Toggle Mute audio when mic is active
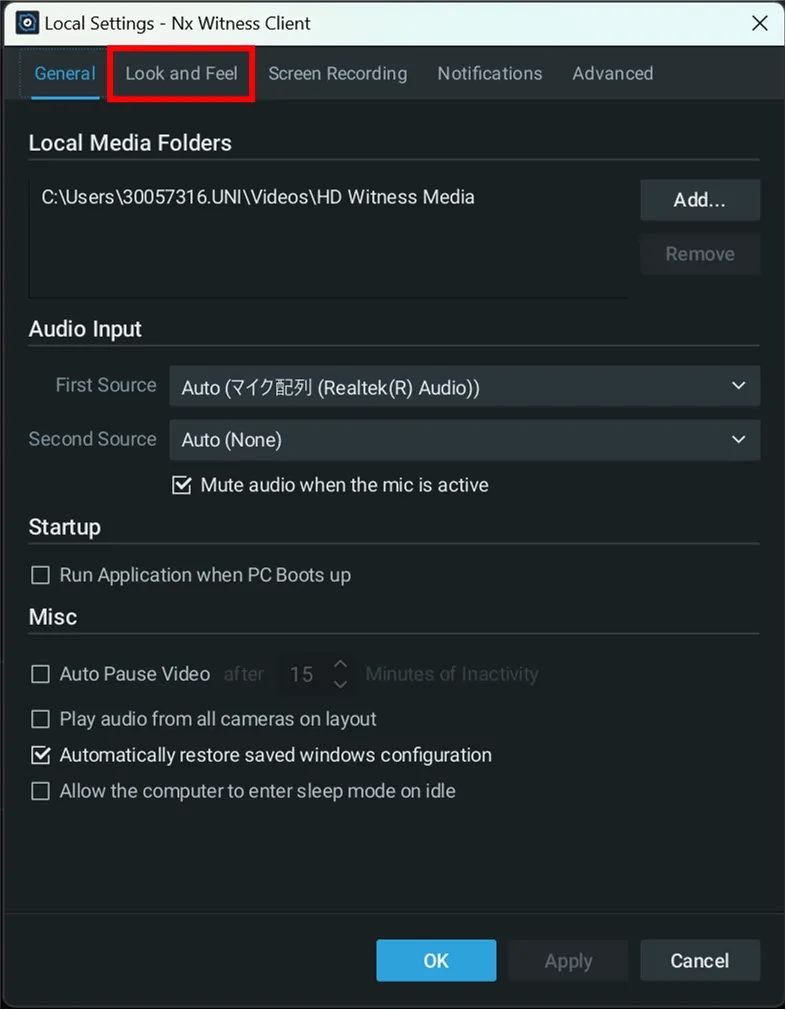Viewport: 786px width, 1010px height. click(182, 485)
